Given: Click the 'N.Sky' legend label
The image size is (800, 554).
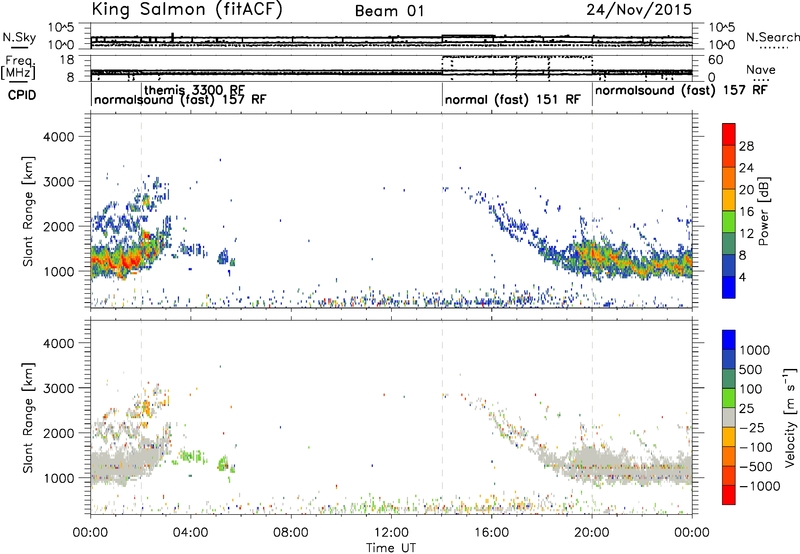Looking at the screenshot, I should [x=19, y=37].
